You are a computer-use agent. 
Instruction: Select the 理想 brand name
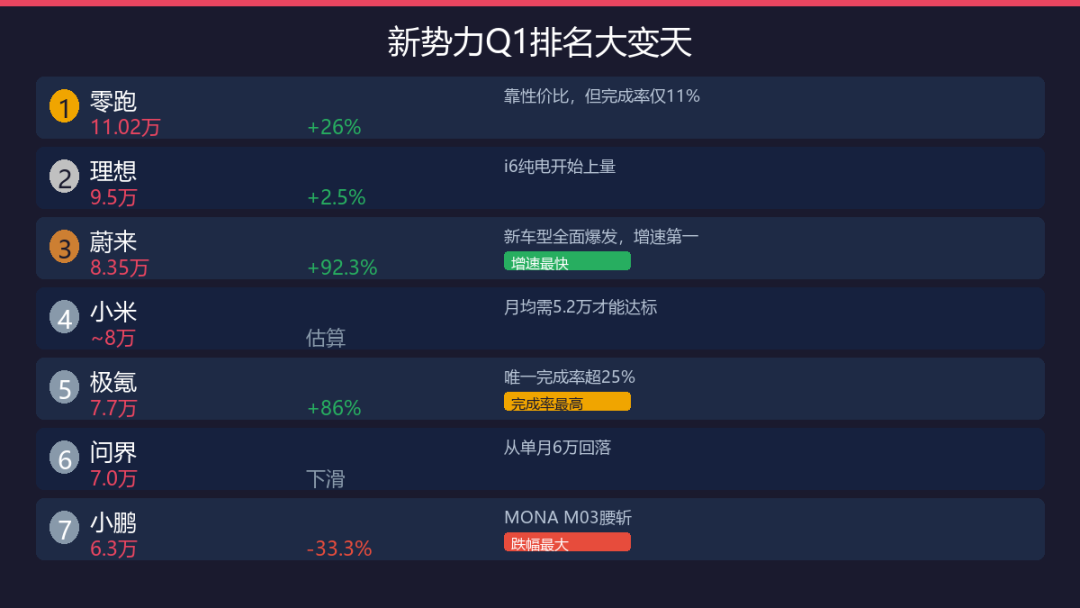[x=113, y=171]
